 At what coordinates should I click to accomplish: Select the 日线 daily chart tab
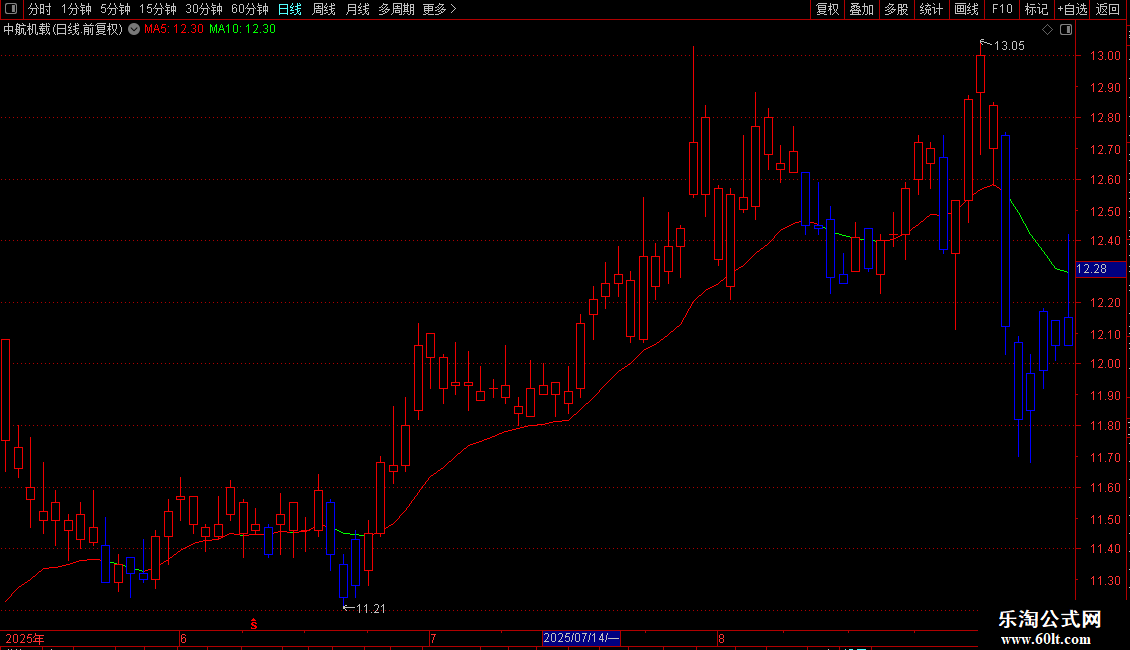290,9
